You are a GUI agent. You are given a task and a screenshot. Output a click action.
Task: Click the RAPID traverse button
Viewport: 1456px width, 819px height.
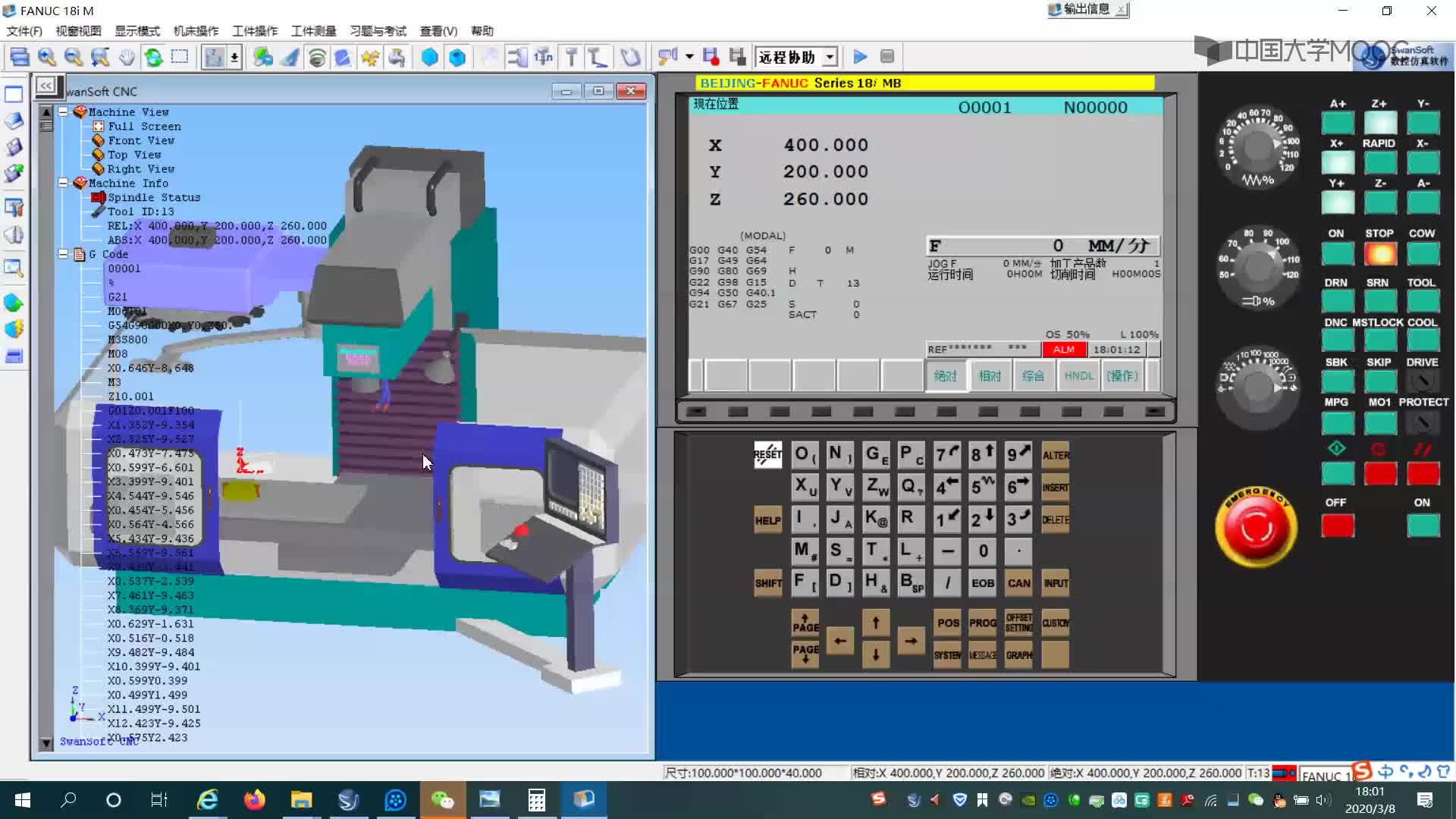pos(1380,162)
